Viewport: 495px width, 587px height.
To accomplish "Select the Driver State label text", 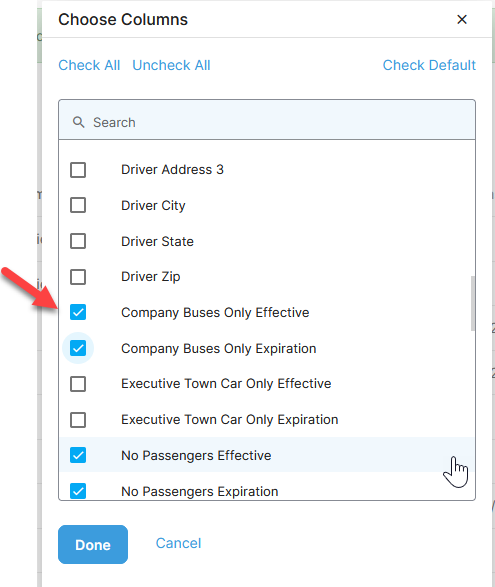I will [157, 241].
